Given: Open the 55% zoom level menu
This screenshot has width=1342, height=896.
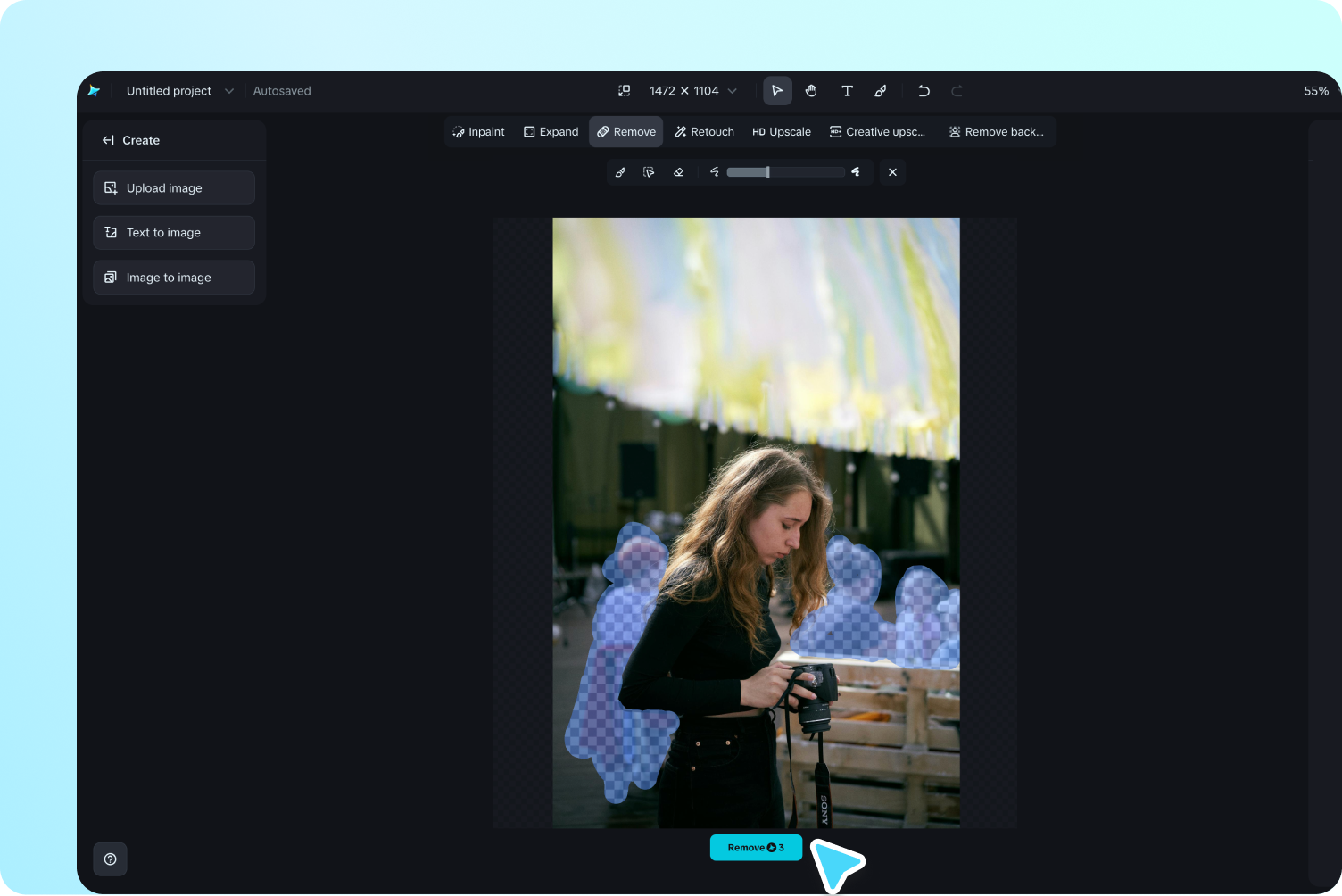Looking at the screenshot, I should pyautogui.click(x=1315, y=91).
